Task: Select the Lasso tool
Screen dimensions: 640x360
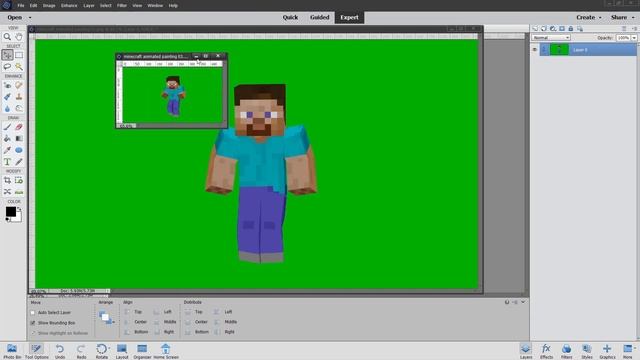Action: [x=7, y=66]
